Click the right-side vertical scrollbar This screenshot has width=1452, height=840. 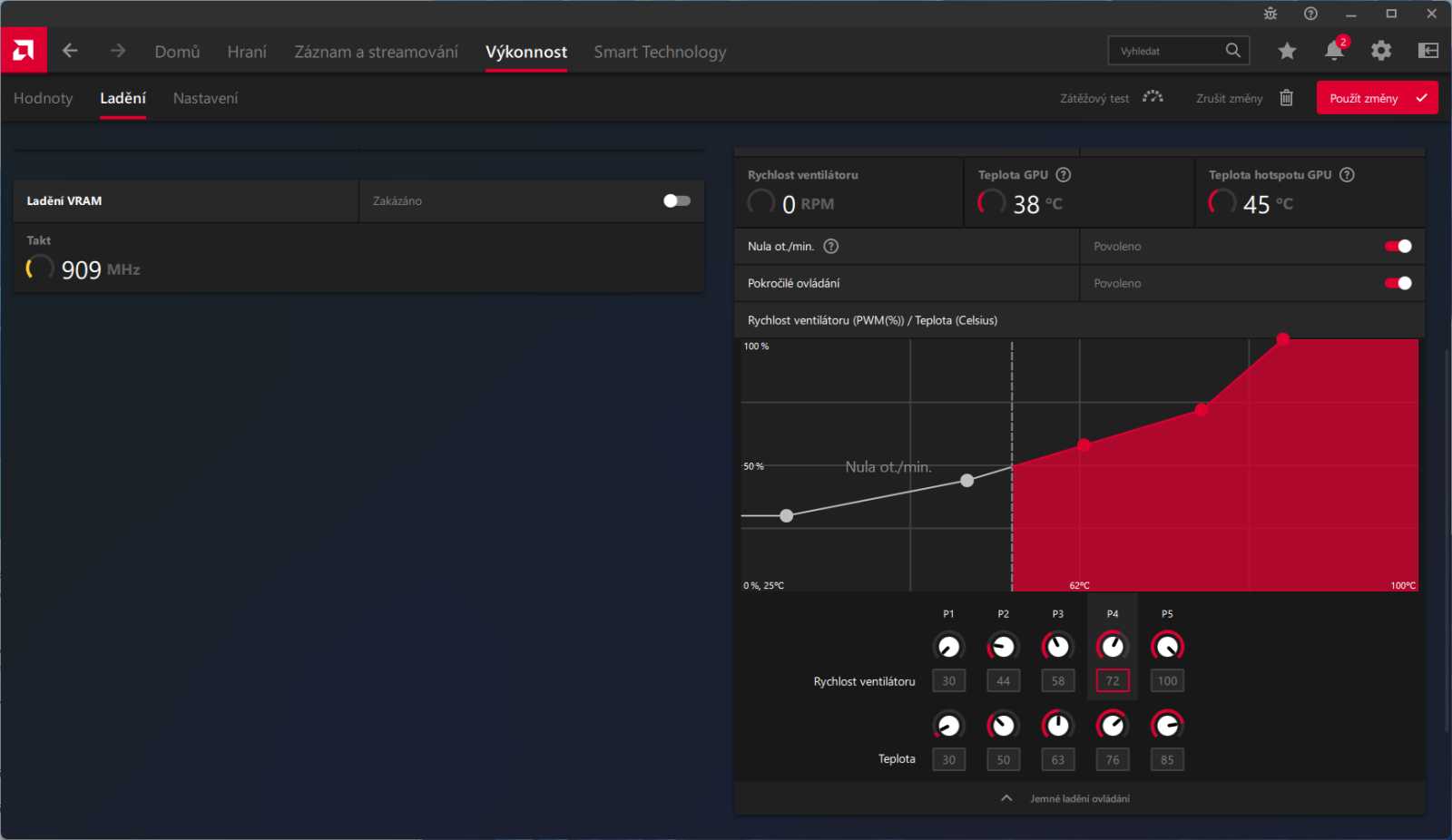click(x=1447, y=539)
